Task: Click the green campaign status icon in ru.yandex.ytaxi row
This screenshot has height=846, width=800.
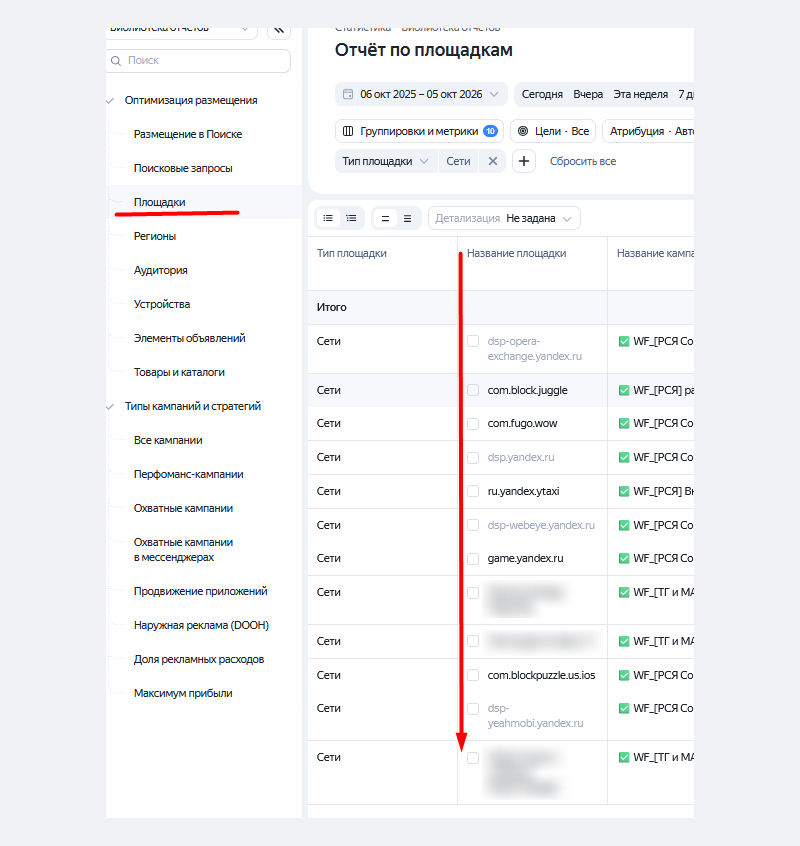Action: pyautogui.click(x=624, y=492)
